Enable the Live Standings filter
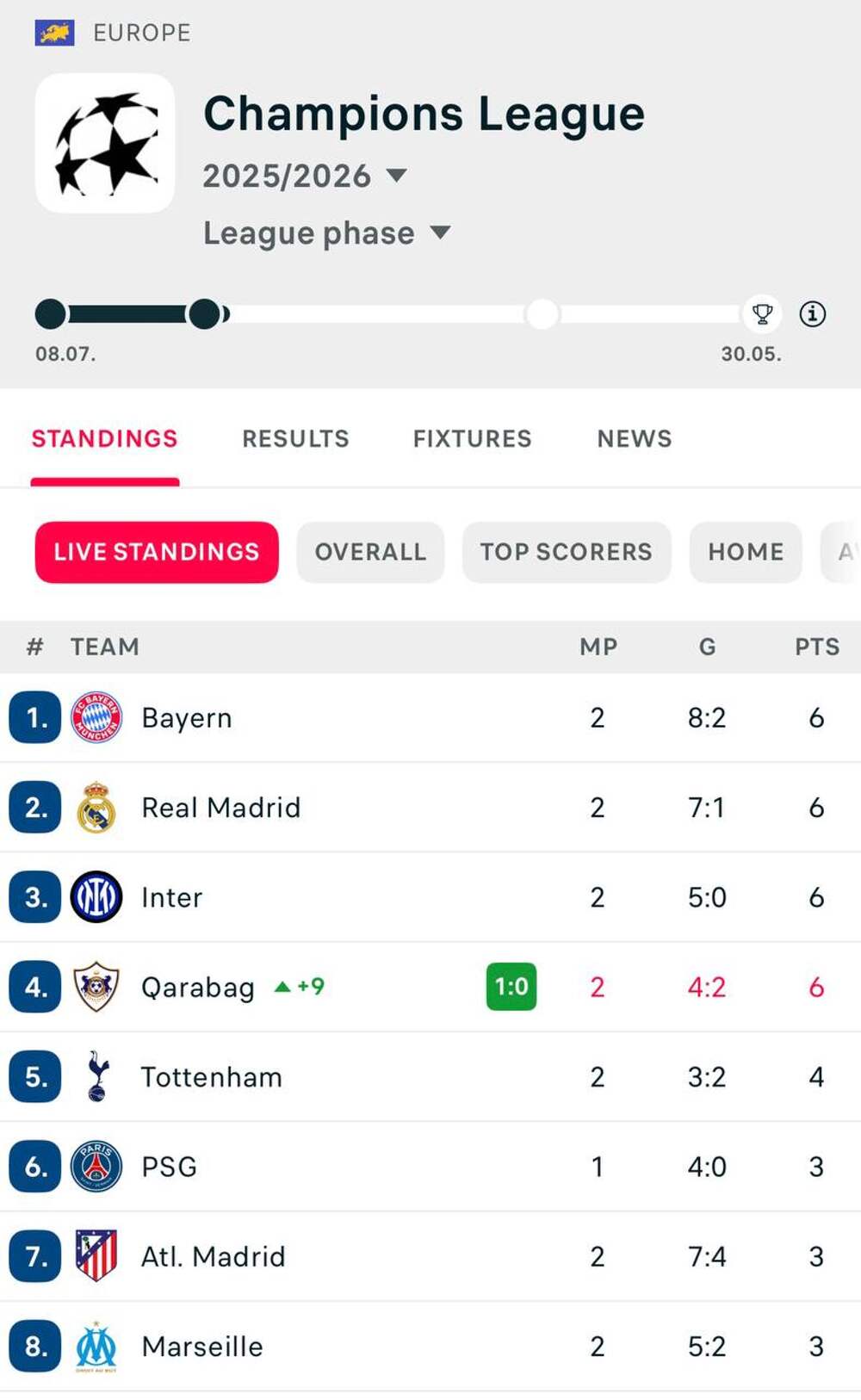 tap(157, 552)
